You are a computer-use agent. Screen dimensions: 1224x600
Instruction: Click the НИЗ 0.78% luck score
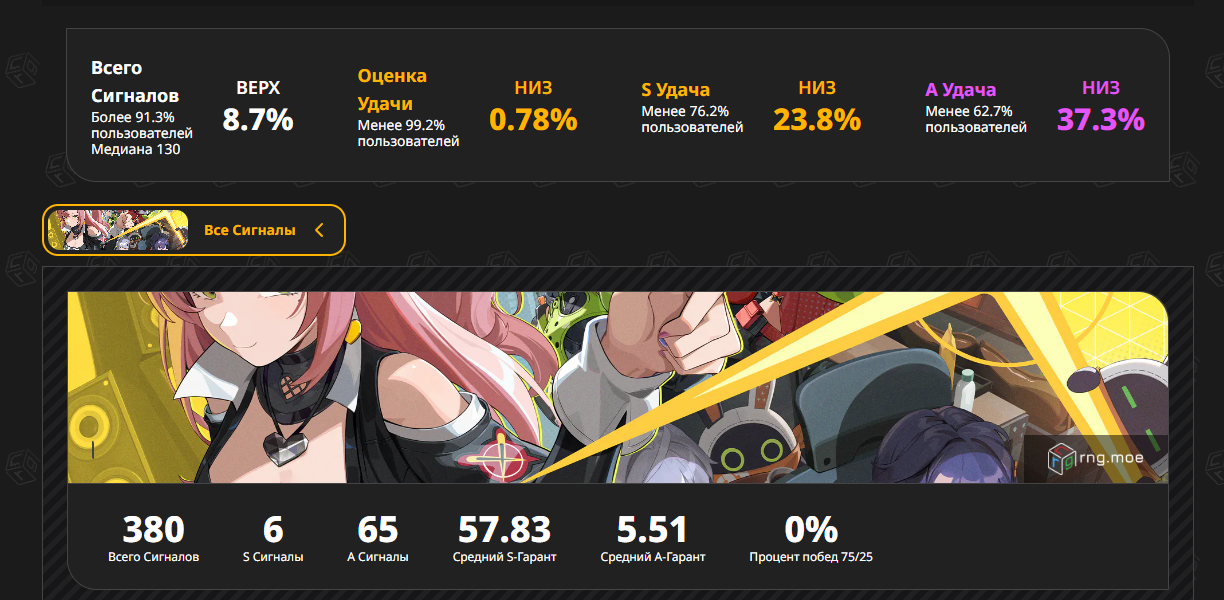[x=533, y=120]
